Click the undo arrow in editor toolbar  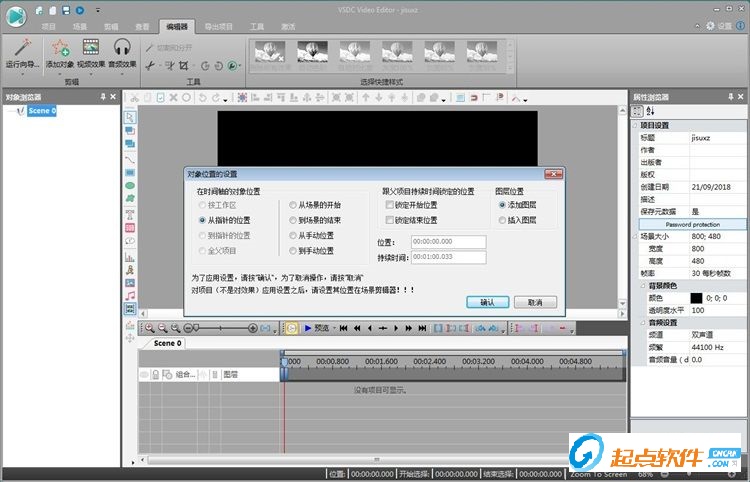coord(203,98)
